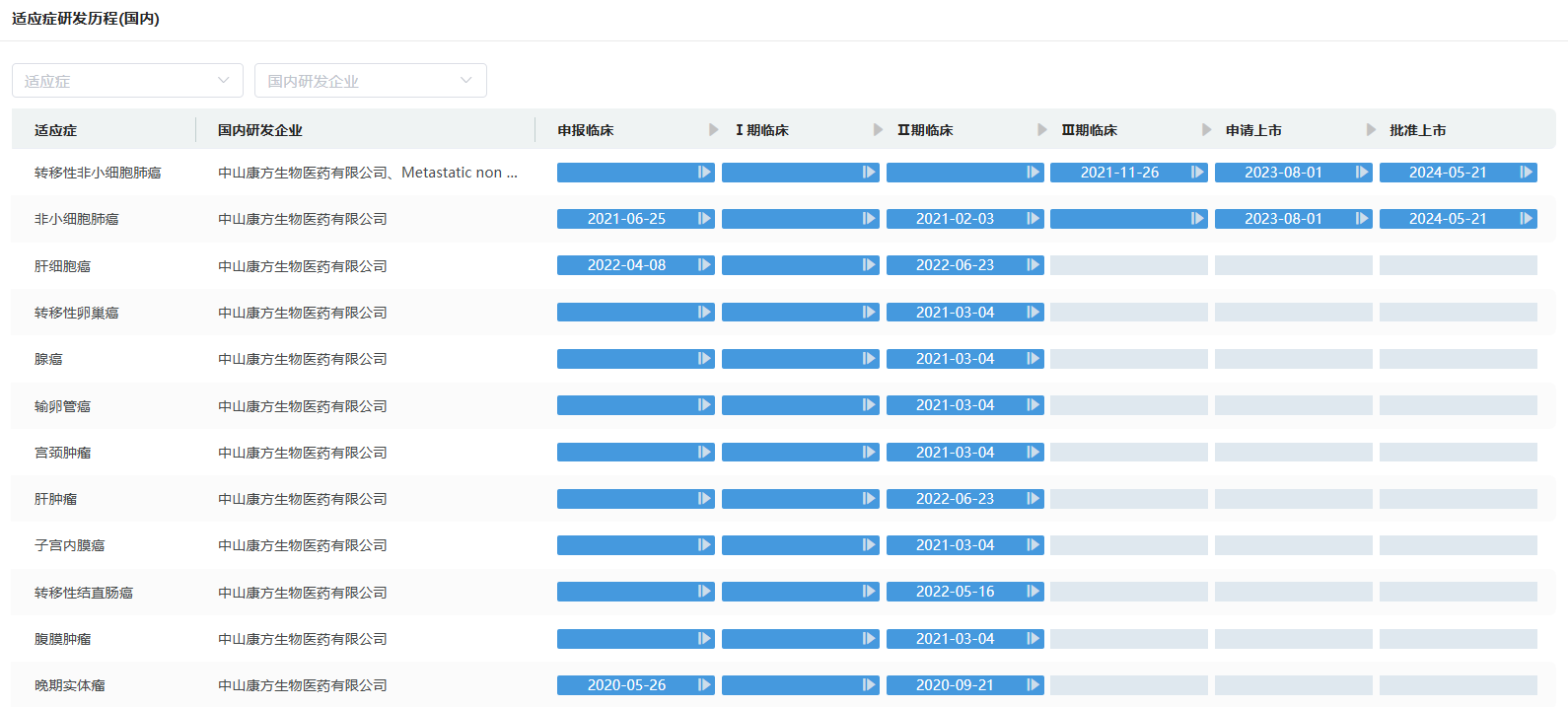Open 2021-11-26 Ⅲ期临床 milestone bar
1568x707 pixels.
(x=1119, y=173)
